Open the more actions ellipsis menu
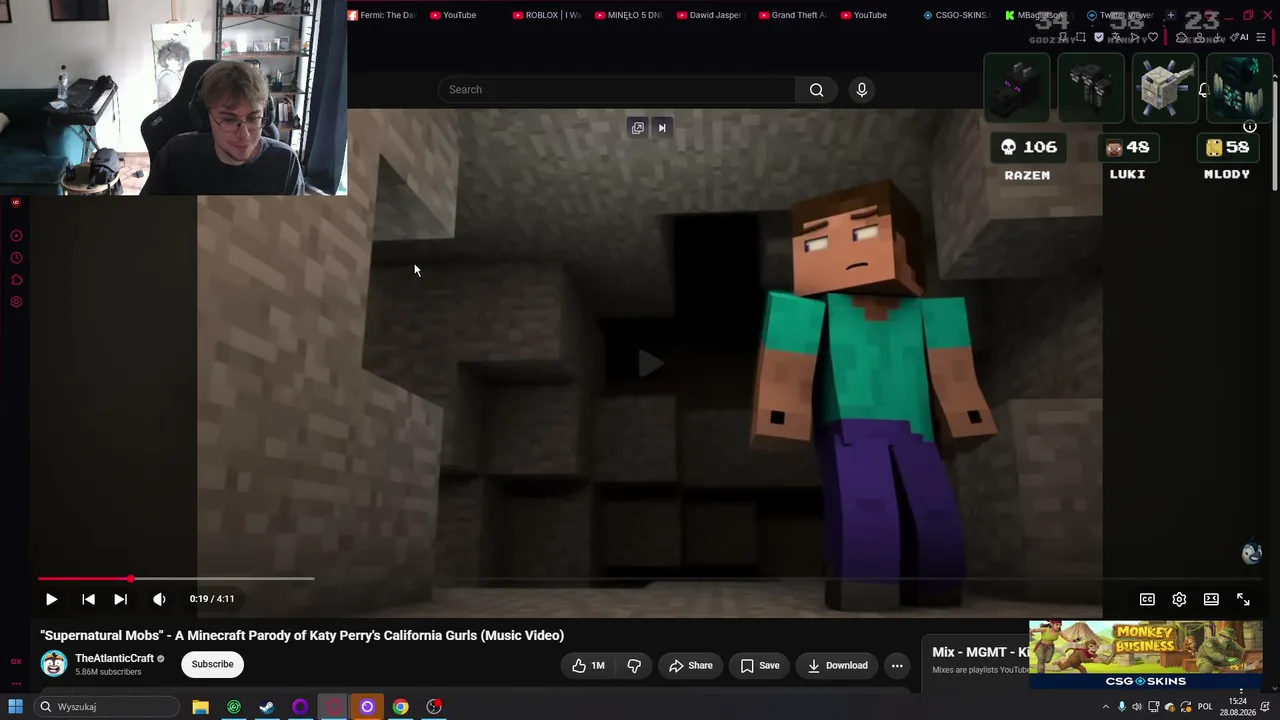Screen dimensions: 1280x720 [x=897, y=665]
